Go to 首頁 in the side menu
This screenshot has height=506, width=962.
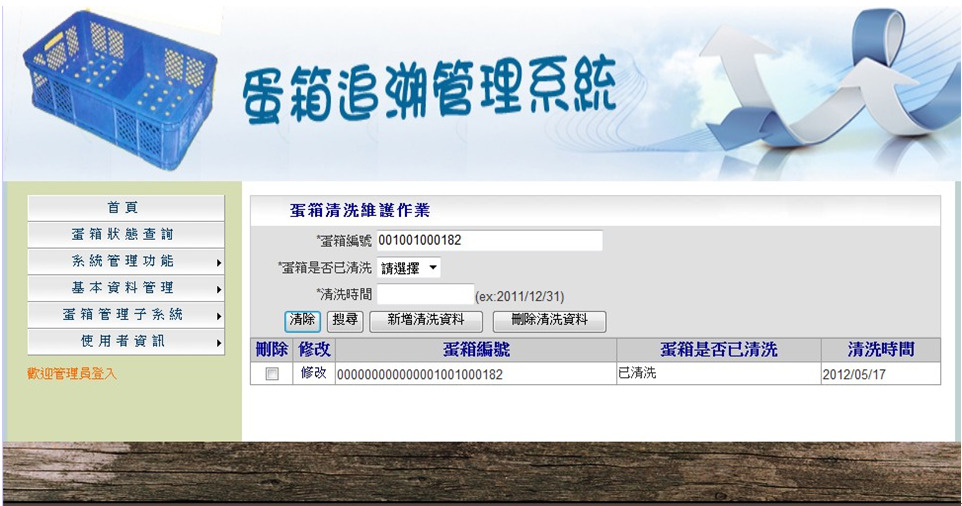[x=124, y=208]
